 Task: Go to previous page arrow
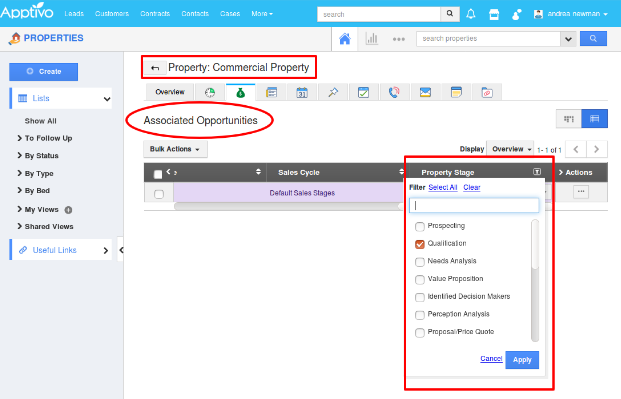coord(576,149)
